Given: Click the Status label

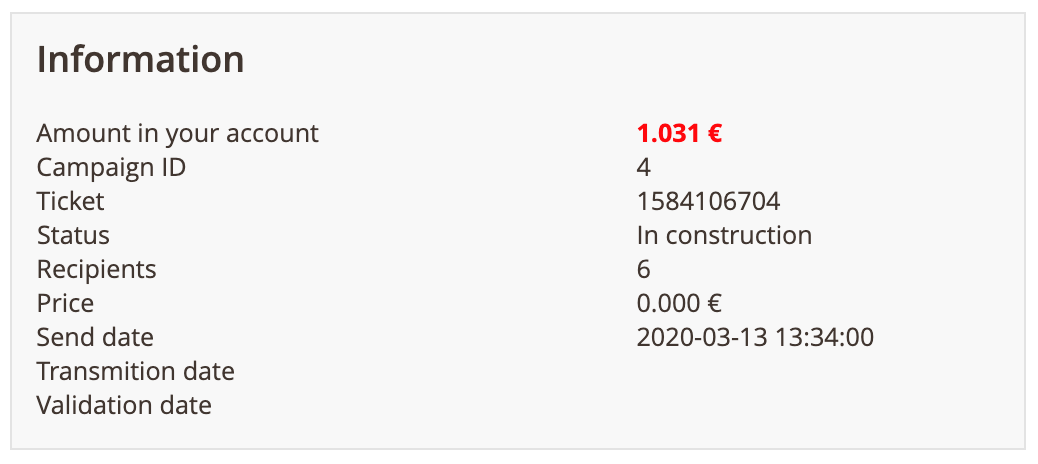Looking at the screenshot, I should point(73,236).
